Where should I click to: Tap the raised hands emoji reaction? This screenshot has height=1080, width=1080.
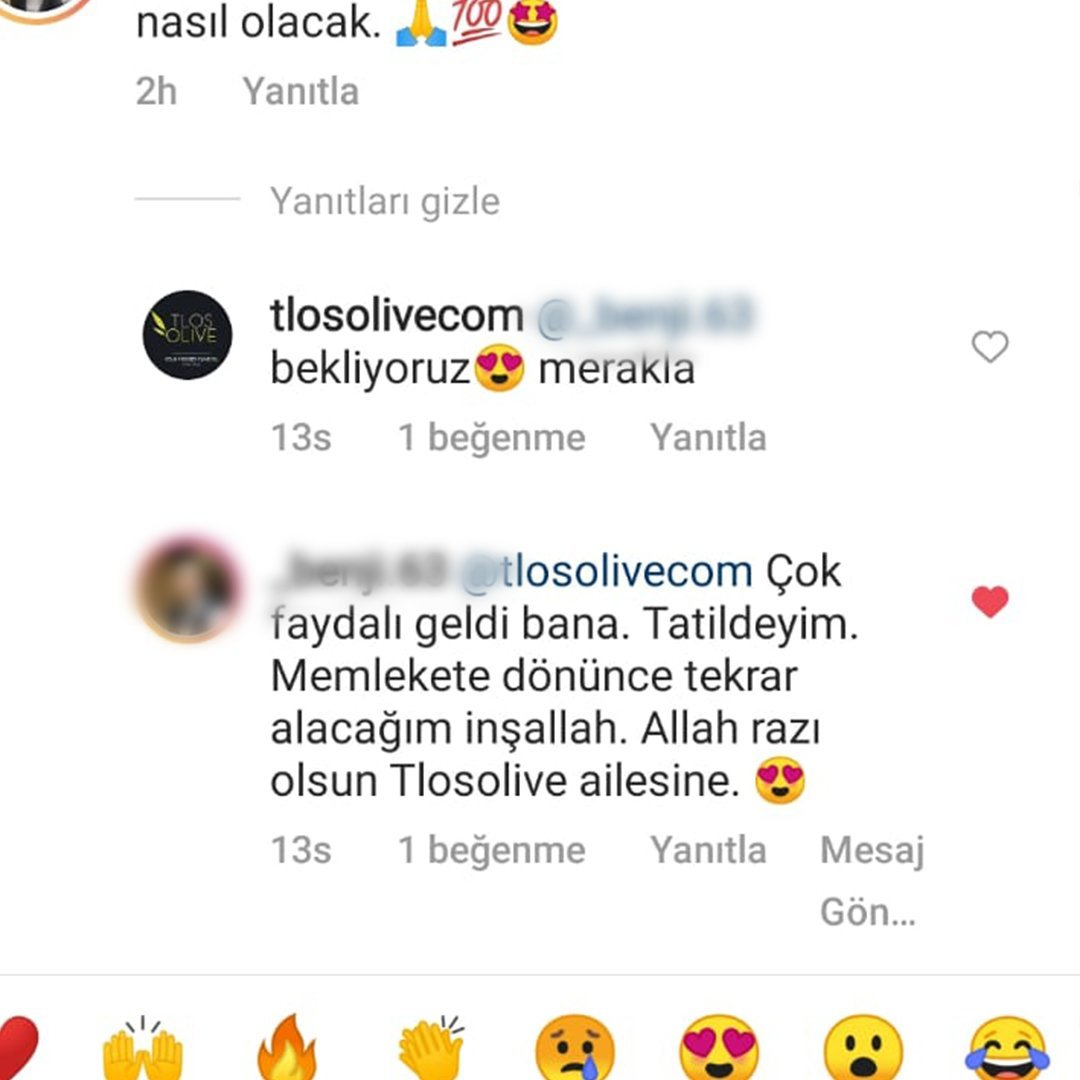tap(143, 1048)
